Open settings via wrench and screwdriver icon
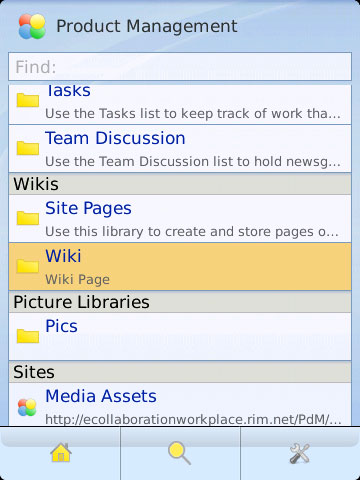The image size is (360, 480). pyautogui.click(x=300, y=453)
